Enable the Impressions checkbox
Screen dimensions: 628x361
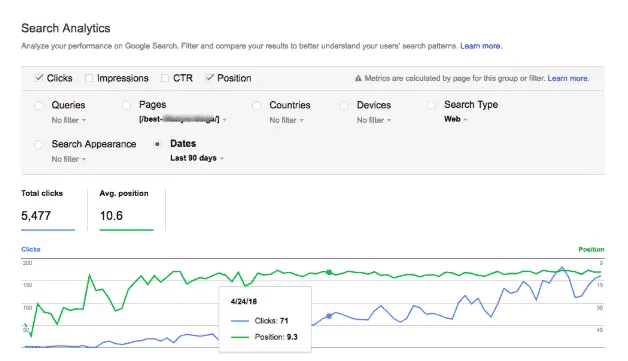pos(89,78)
